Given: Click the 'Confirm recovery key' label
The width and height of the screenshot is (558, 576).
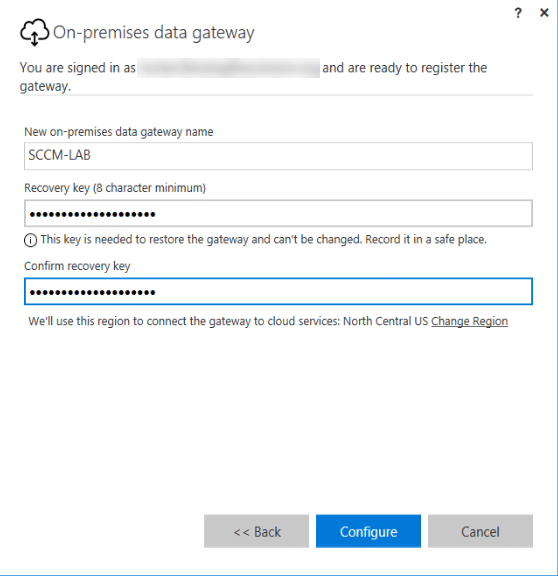Looking at the screenshot, I should 77,266.
